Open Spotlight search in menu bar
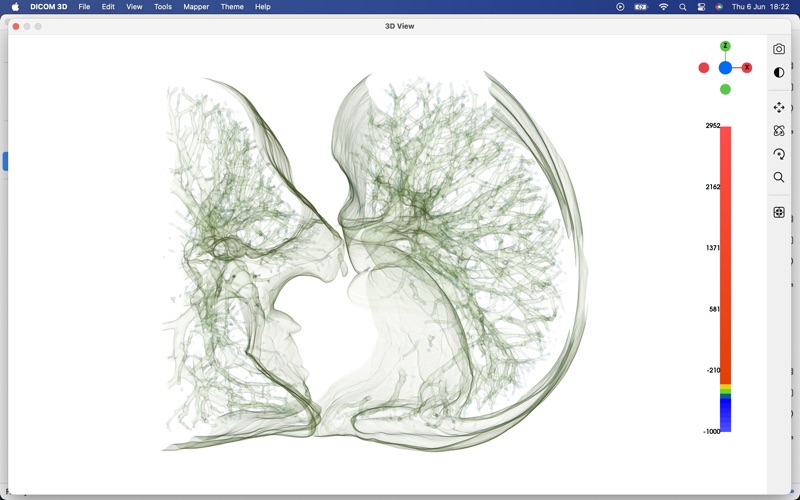The height and width of the screenshot is (500, 800). [683, 7]
